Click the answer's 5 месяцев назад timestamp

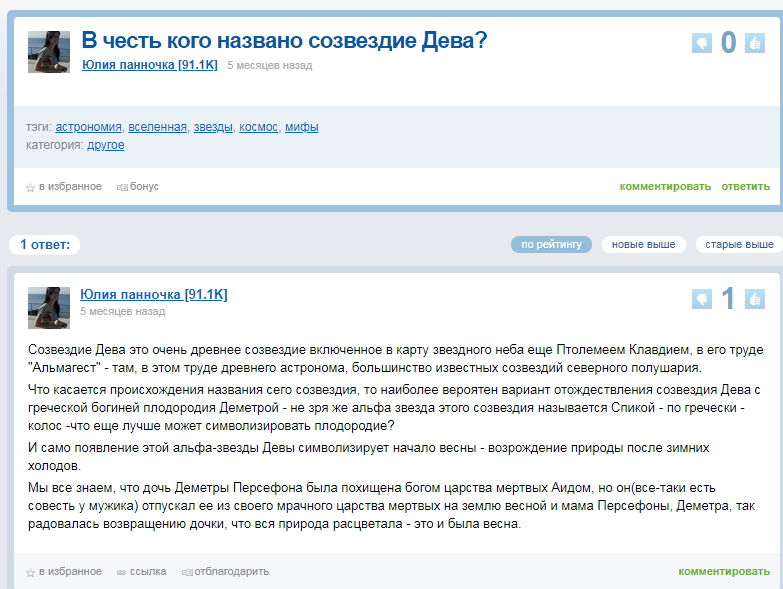123,311
